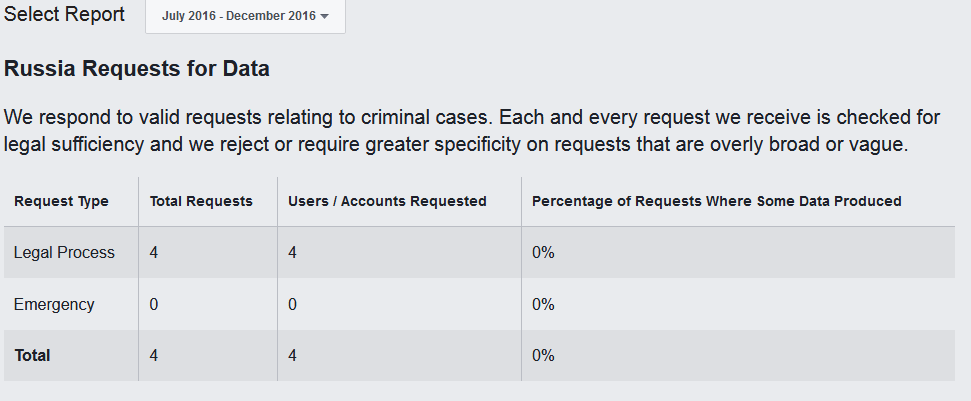This screenshot has height=401, width=971.
Task: Click the paragraph about valid criminal case requests
Action: pyautogui.click(x=472, y=131)
